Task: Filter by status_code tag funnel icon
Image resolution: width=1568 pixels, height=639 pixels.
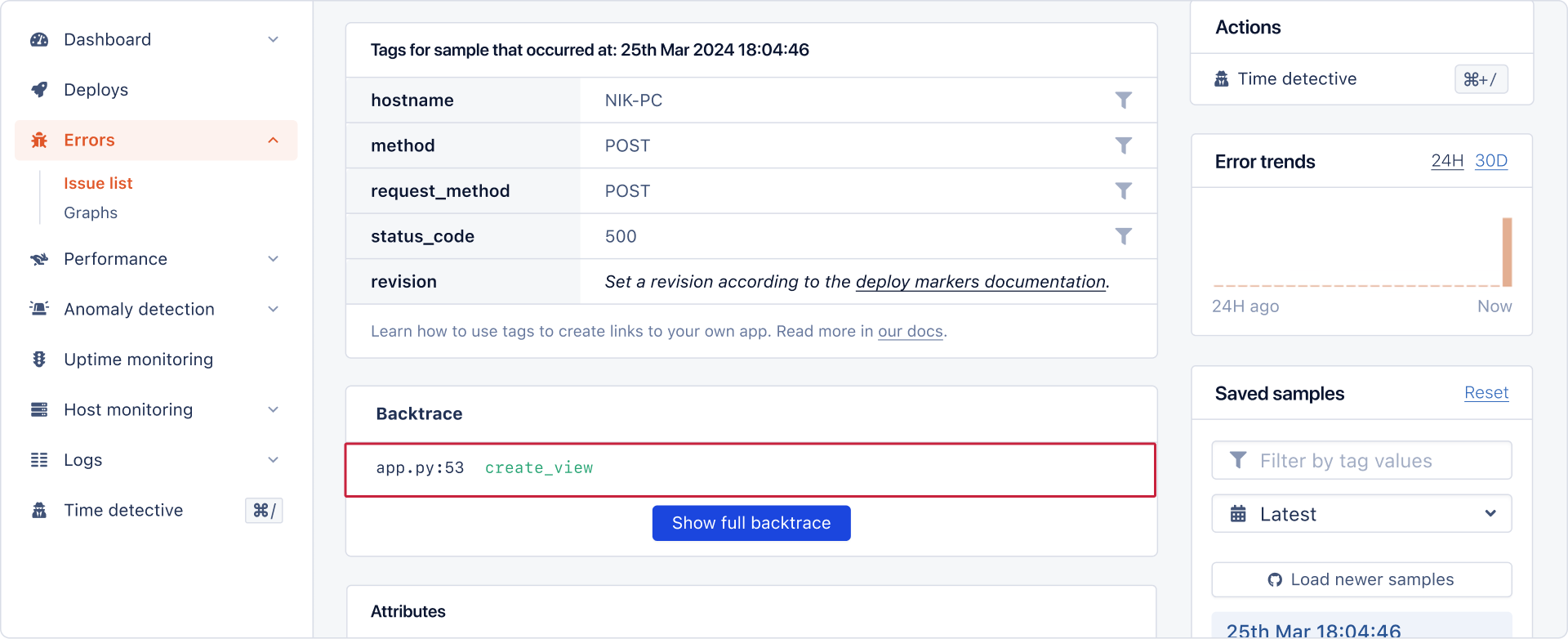Action: 1124,236
